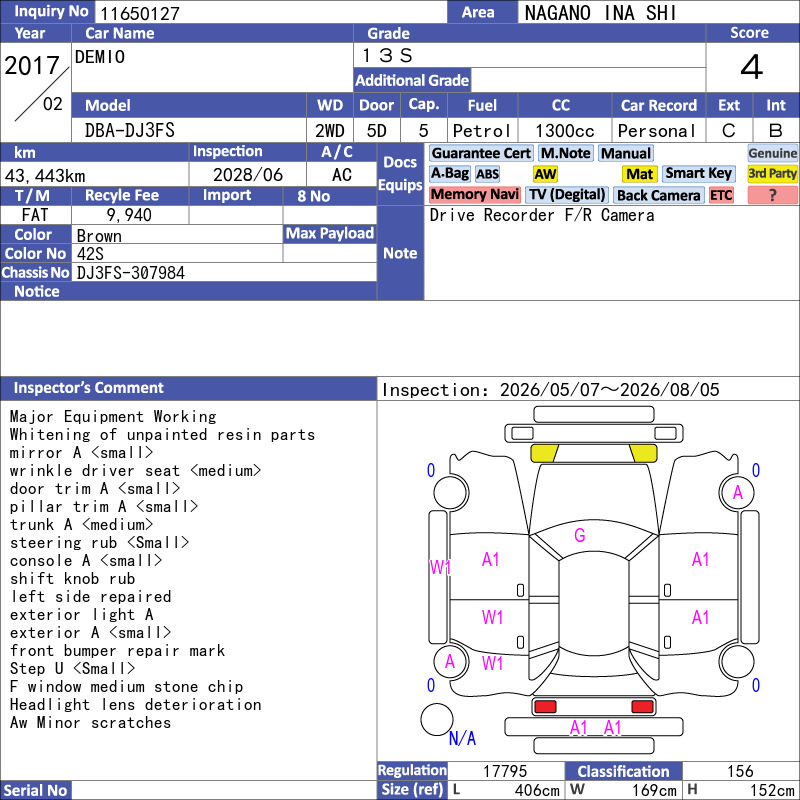Select the inspection expiry 2028/06
Viewport: 800px width, 800px height.
pos(248,175)
